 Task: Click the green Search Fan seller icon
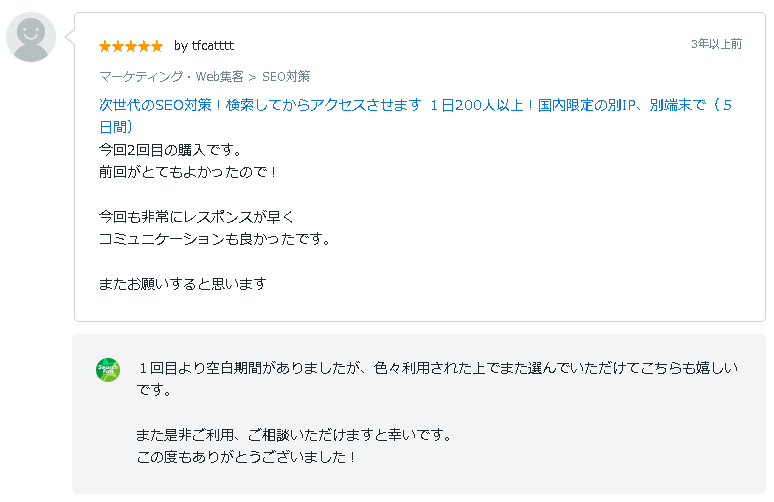(x=108, y=370)
